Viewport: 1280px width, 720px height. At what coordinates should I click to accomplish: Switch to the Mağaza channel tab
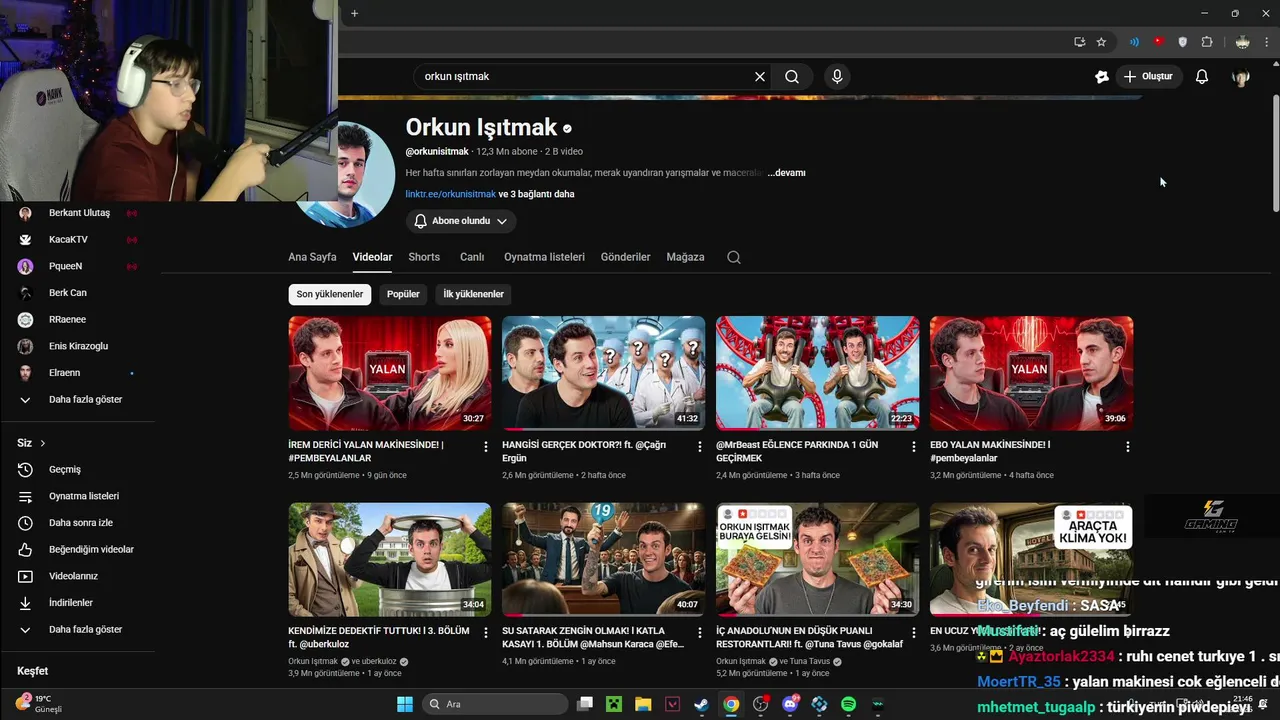pyautogui.click(x=686, y=257)
